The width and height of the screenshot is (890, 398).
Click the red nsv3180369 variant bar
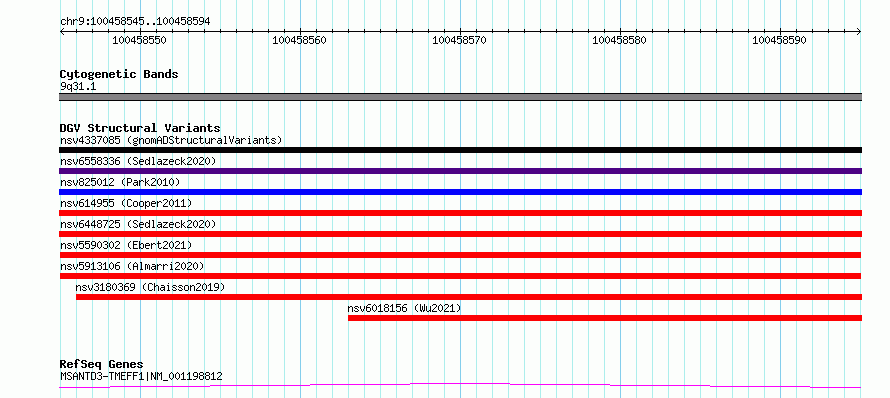469,297
